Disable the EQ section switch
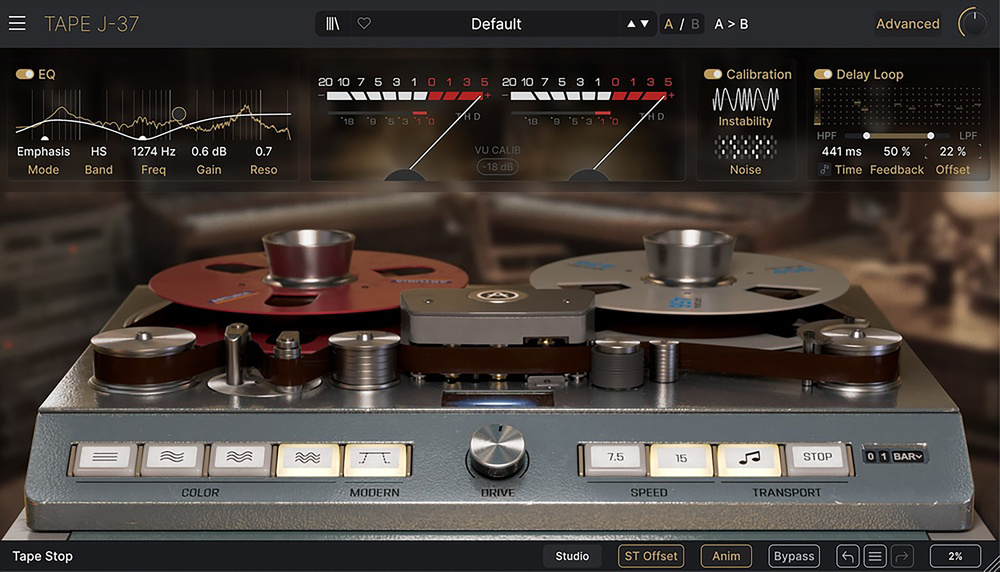1000x572 pixels. (x=25, y=74)
